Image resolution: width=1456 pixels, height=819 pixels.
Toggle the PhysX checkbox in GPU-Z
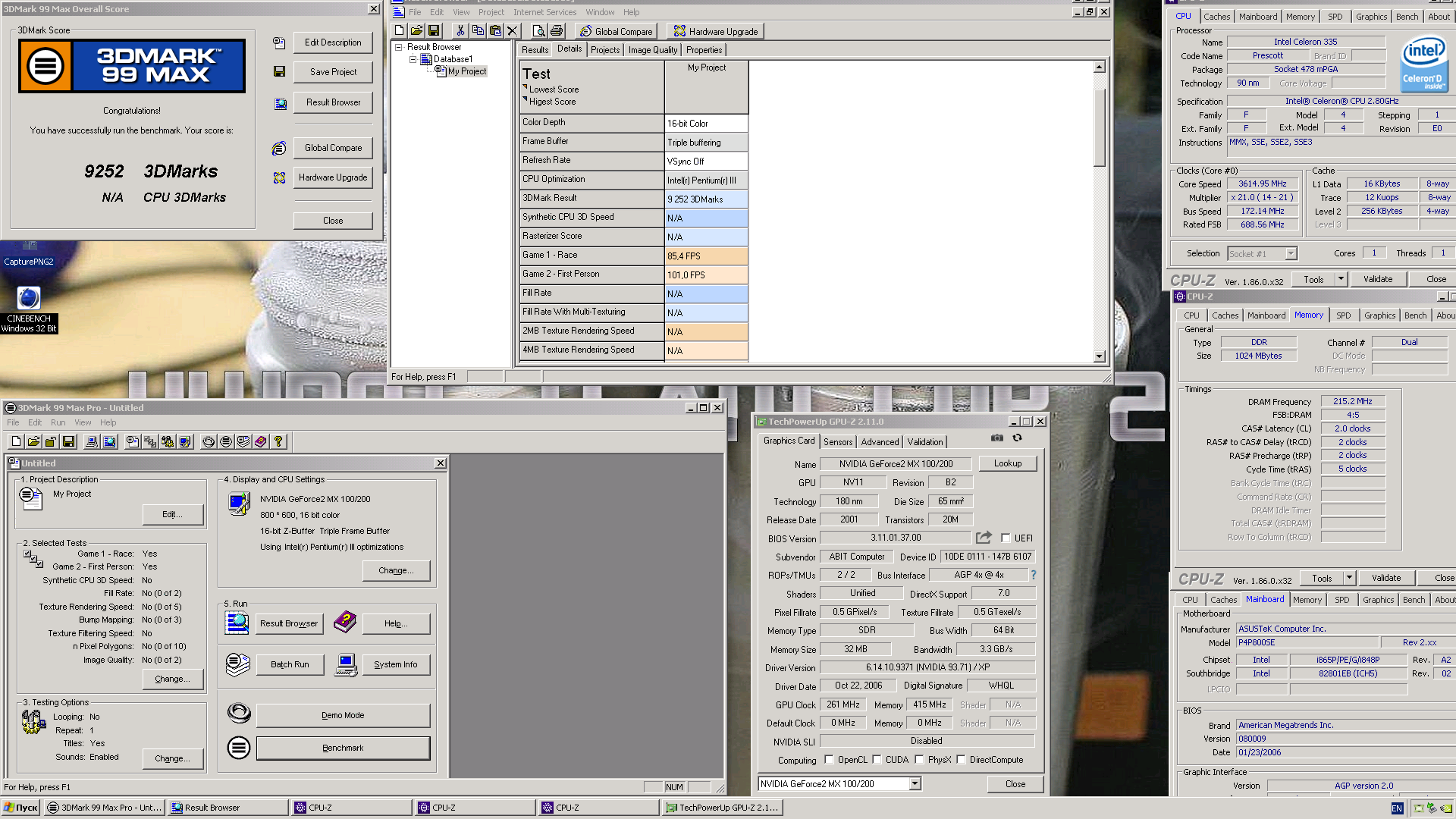click(919, 759)
